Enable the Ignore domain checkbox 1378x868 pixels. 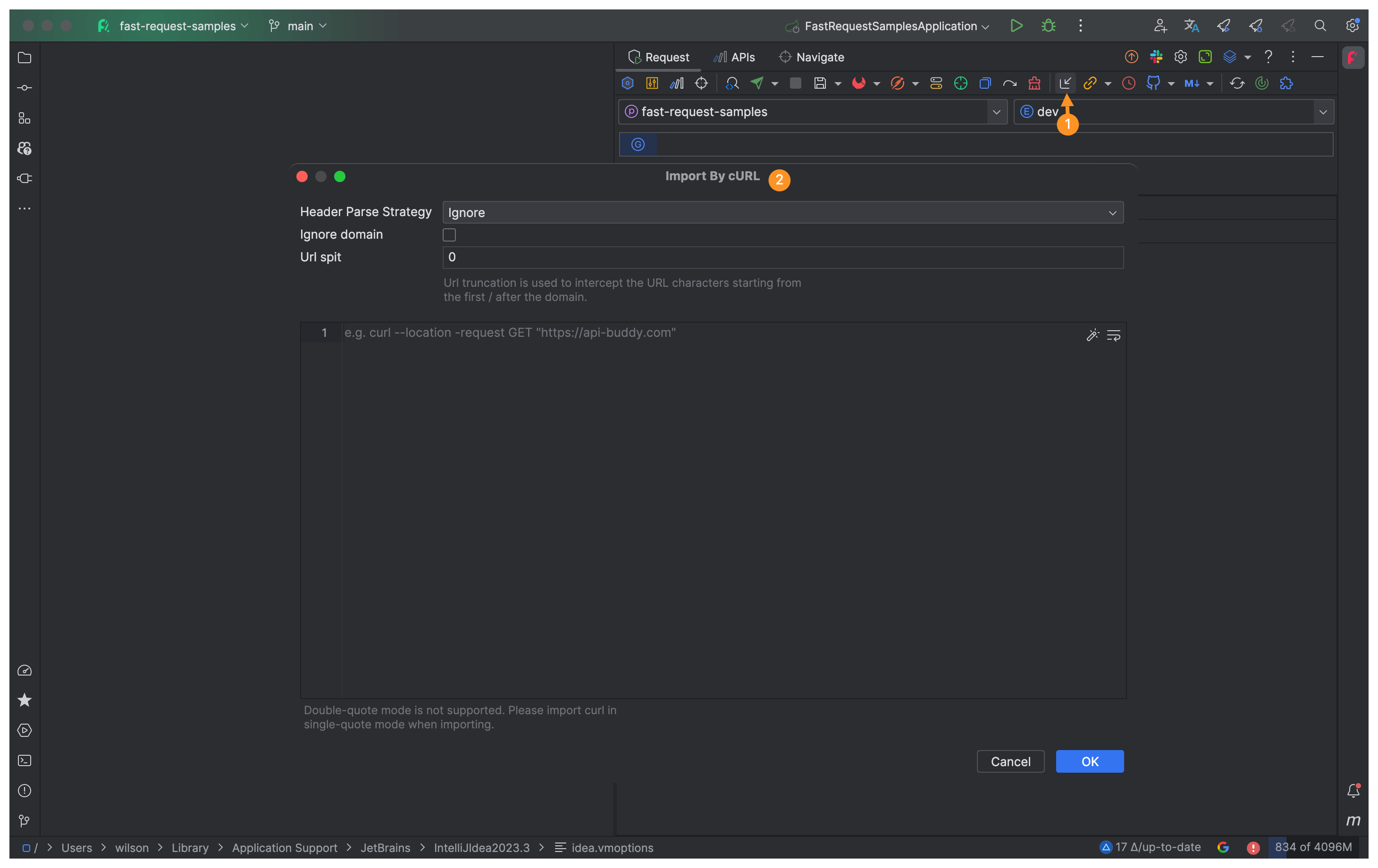(x=449, y=235)
